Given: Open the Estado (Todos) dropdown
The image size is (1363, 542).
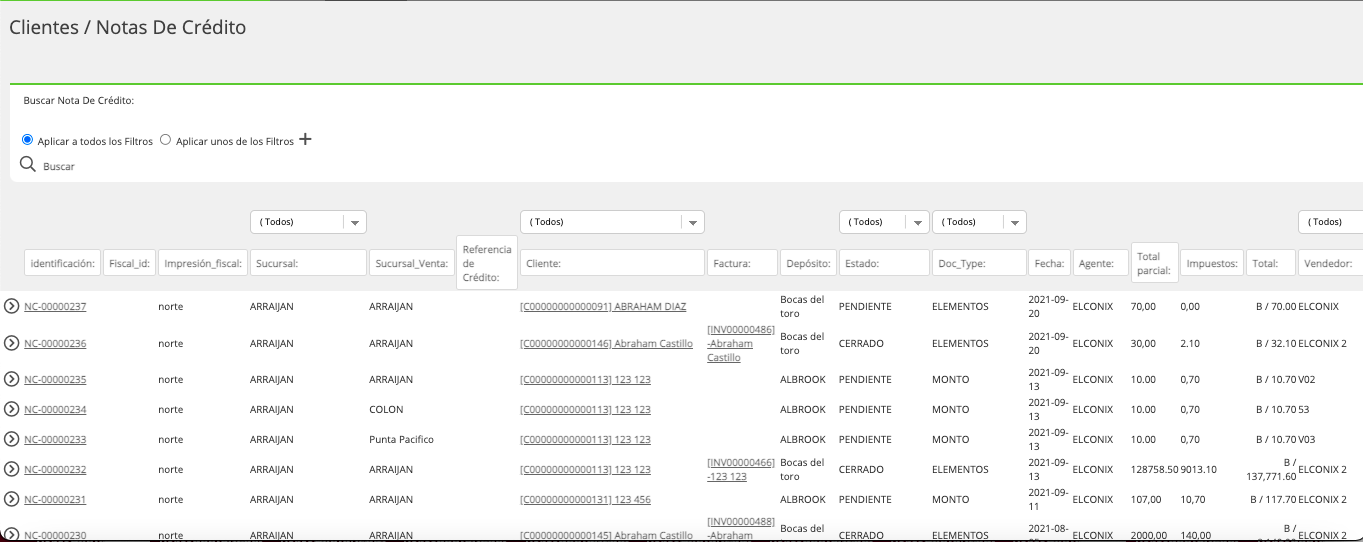Looking at the screenshot, I should [884, 222].
